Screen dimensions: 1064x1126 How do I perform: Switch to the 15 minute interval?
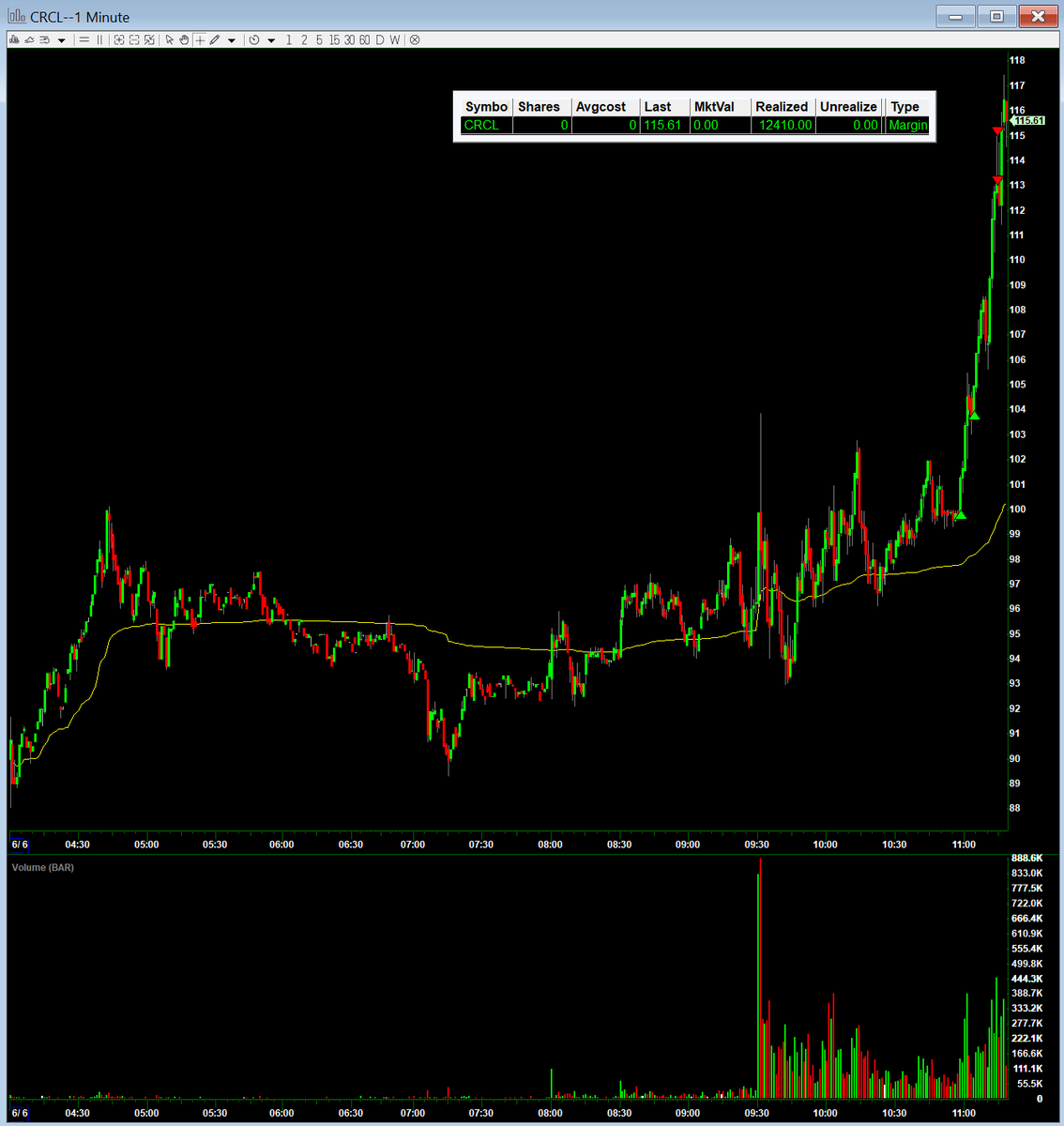(334, 40)
